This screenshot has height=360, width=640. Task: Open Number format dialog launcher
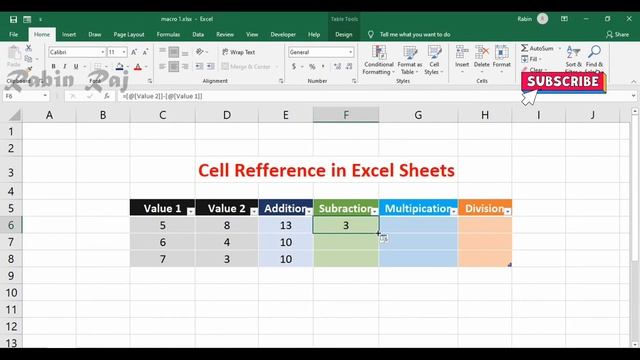coord(354,81)
